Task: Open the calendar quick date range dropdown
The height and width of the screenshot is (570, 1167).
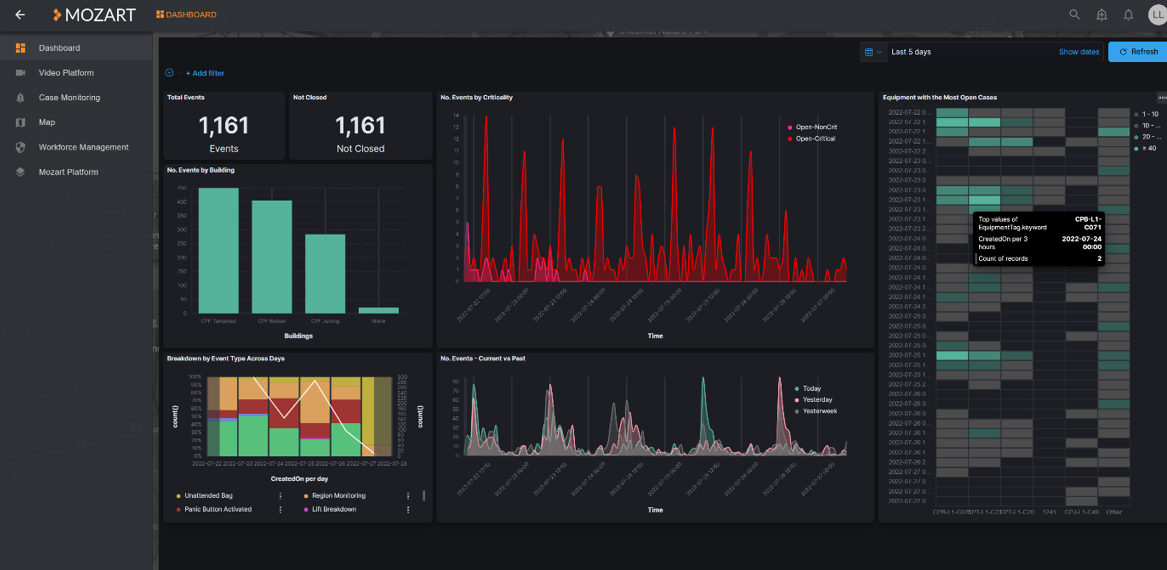Action: click(872, 52)
